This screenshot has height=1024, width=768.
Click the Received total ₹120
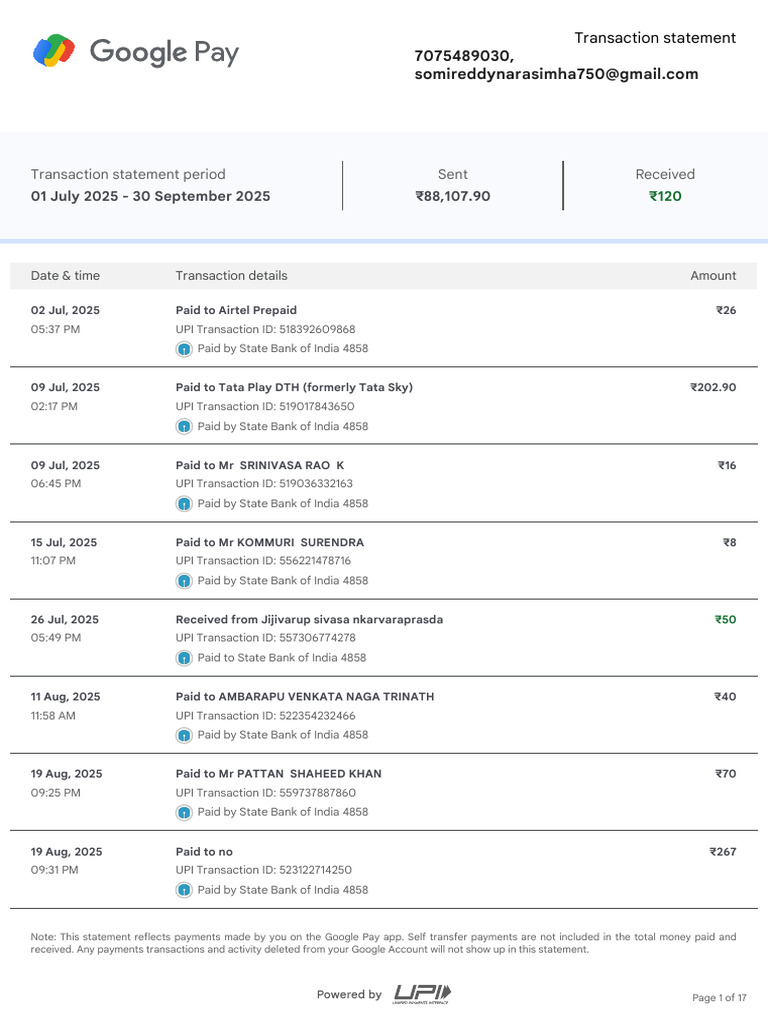665,196
